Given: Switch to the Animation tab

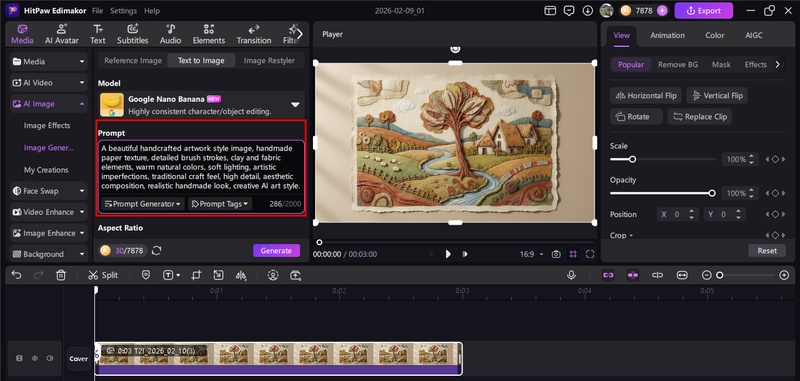Looking at the screenshot, I should click(667, 35).
